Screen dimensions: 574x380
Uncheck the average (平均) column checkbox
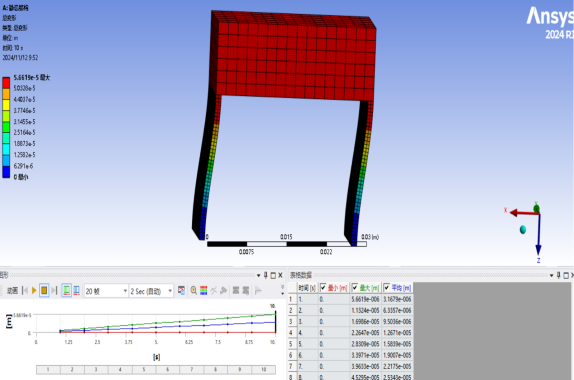[387, 288]
